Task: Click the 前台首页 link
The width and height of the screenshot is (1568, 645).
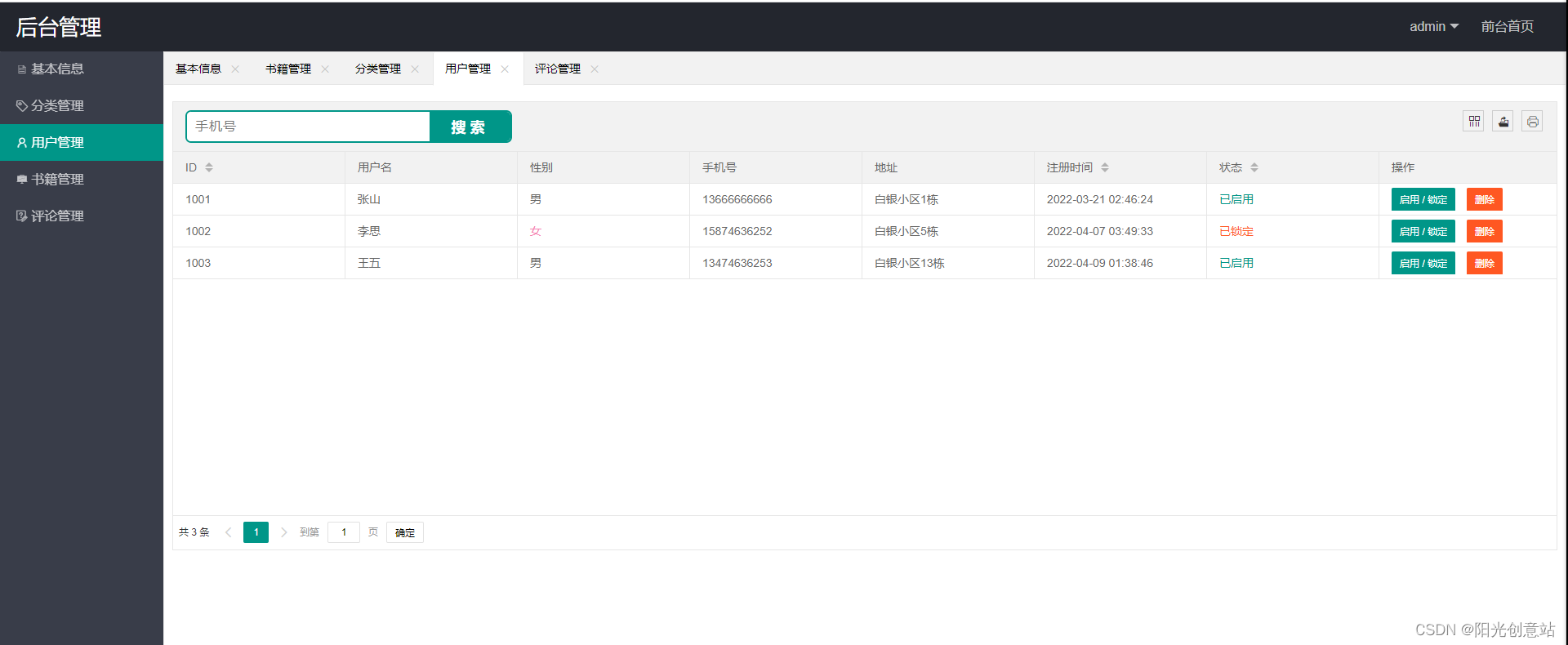Action: 1507,26
